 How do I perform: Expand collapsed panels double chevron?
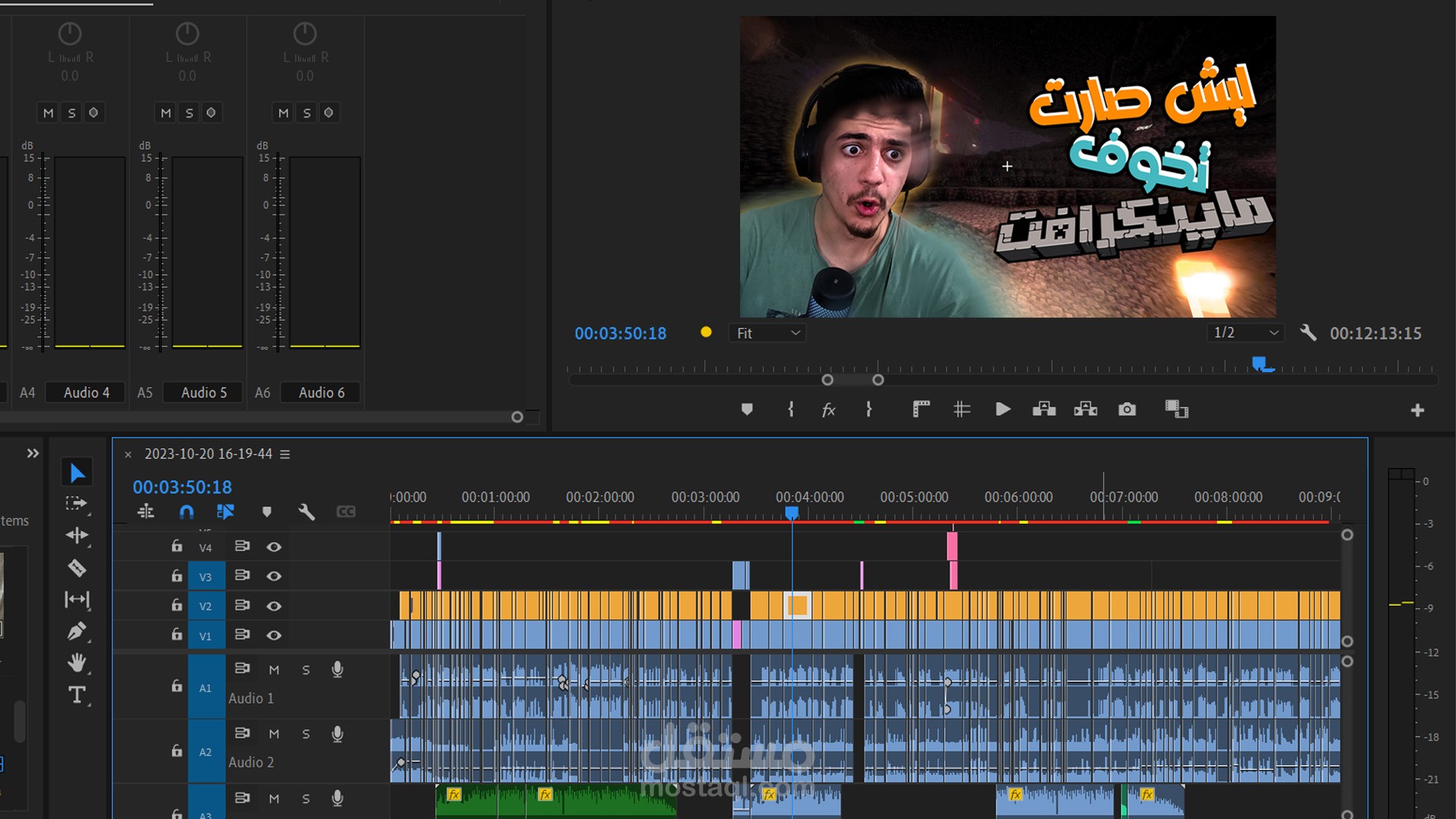coord(33,453)
